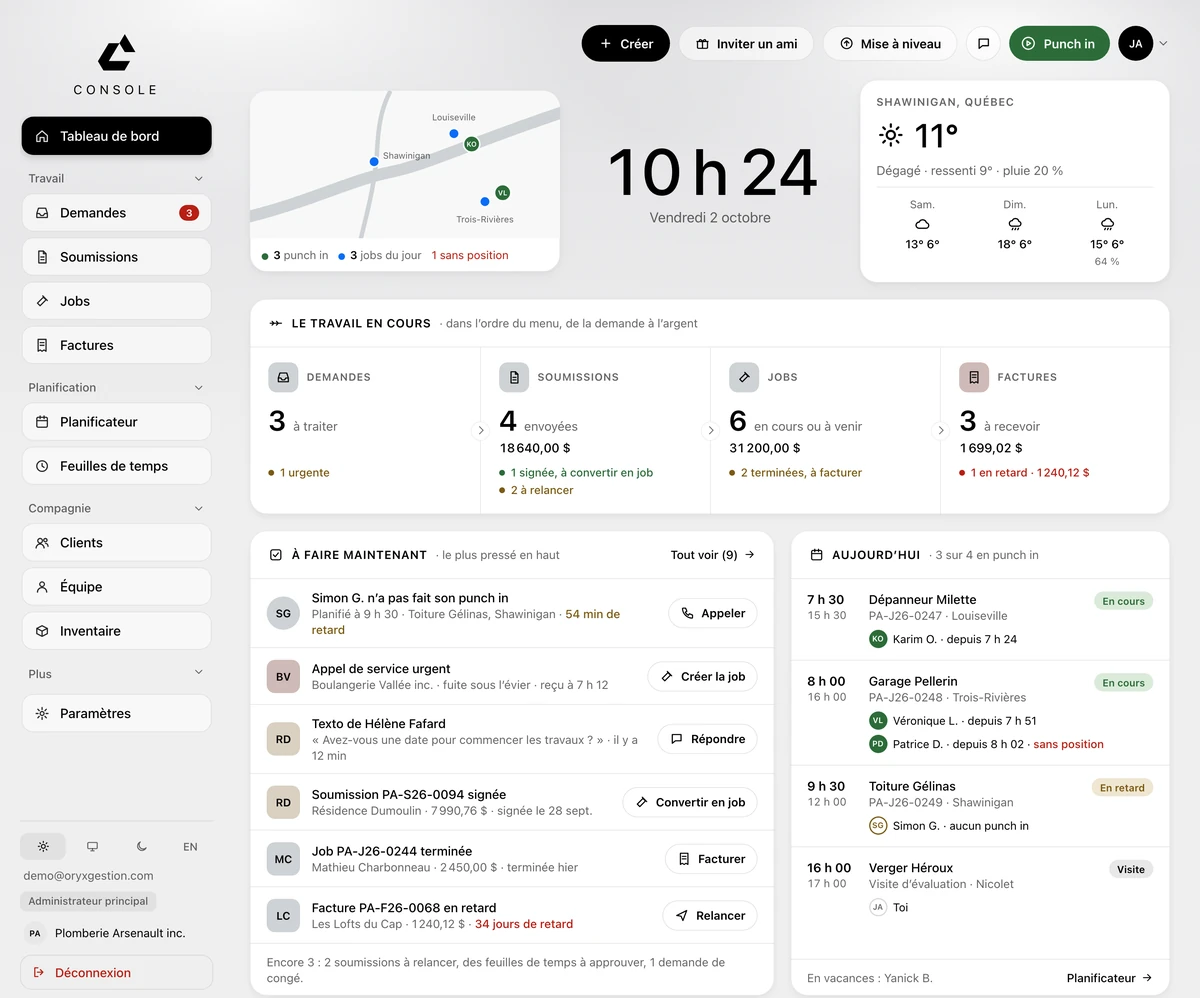Open the user account dropdown chevron
This screenshot has height=998, width=1200.
pos(1163,44)
